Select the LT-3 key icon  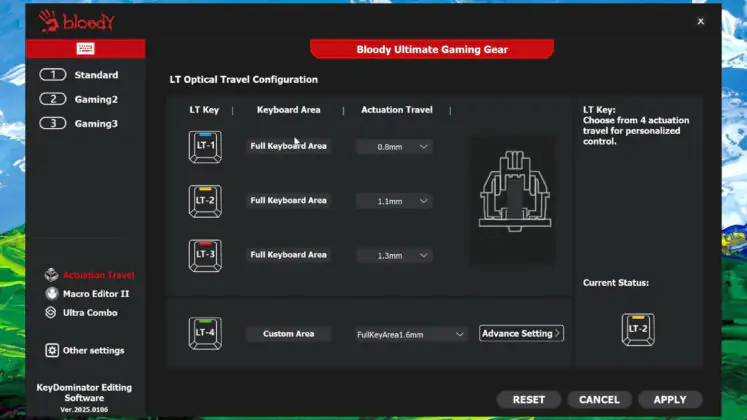point(205,255)
